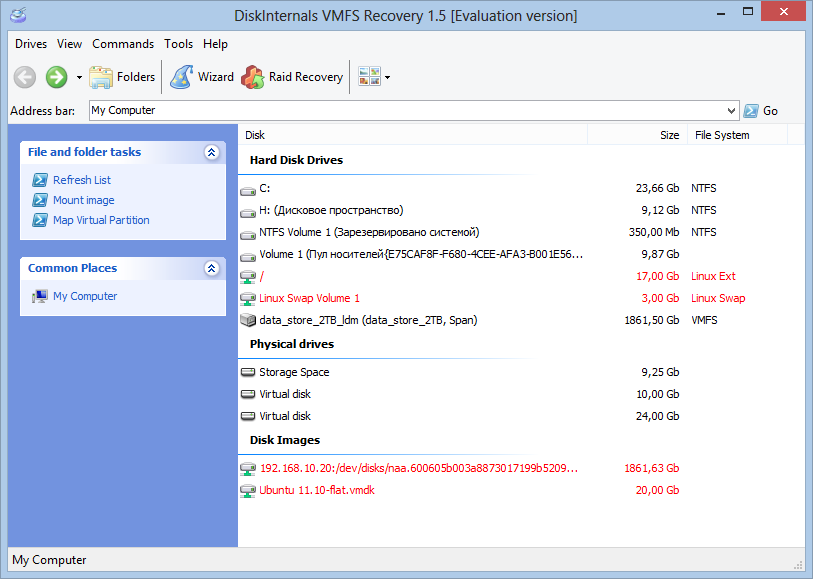This screenshot has height=579, width=813.
Task: Click the Go button icon
Action: tap(751, 110)
